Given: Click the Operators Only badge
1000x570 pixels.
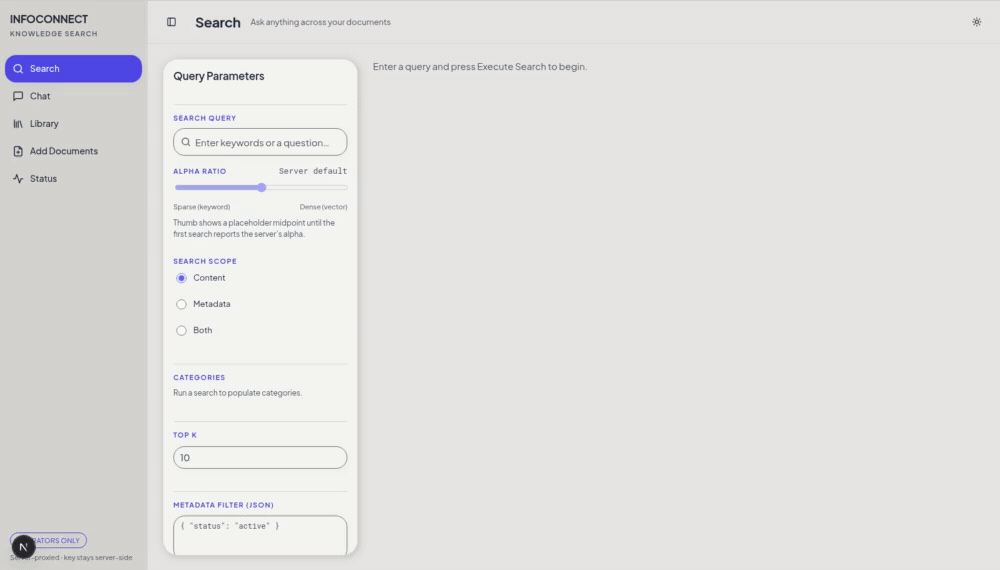Looking at the screenshot, I should [x=48, y=541].
